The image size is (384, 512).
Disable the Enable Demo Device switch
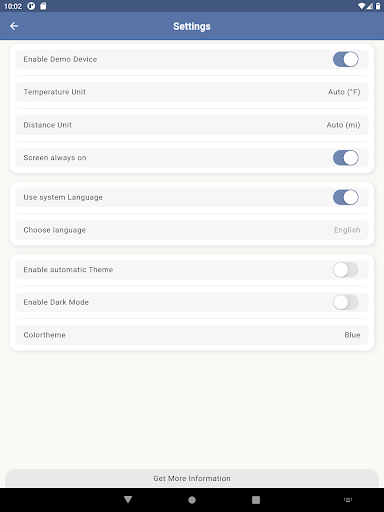[346, 59]
